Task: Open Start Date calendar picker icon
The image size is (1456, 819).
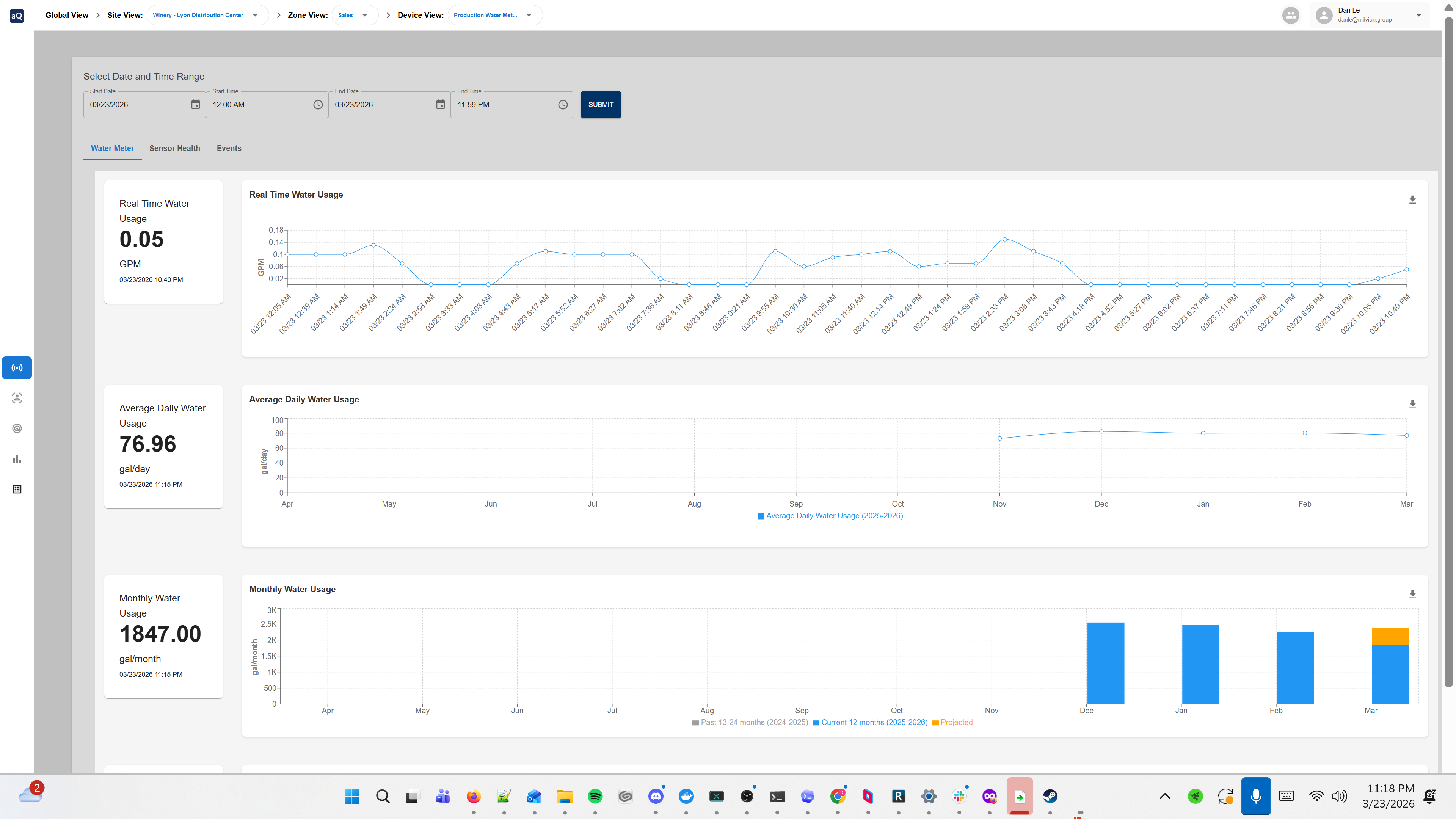Action: click(196, 105)
